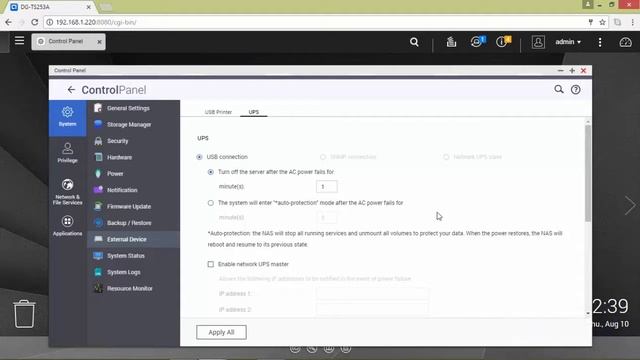The width and height of the screenshot is (640, 360).
Task: Click the QTS desktop search magnifier
Action: (x=414, y=42)
